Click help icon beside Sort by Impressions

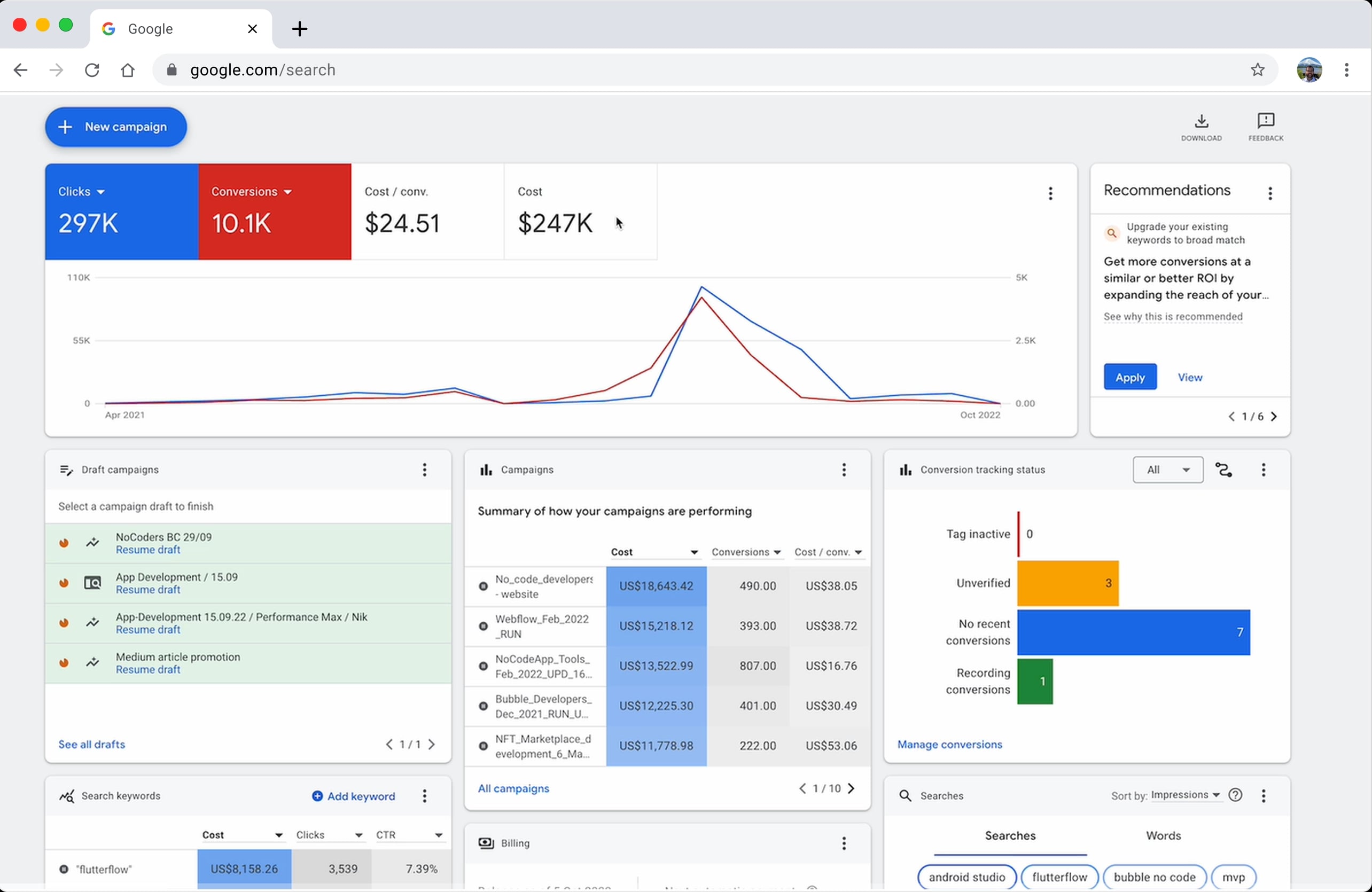(x=1235, y=795)
